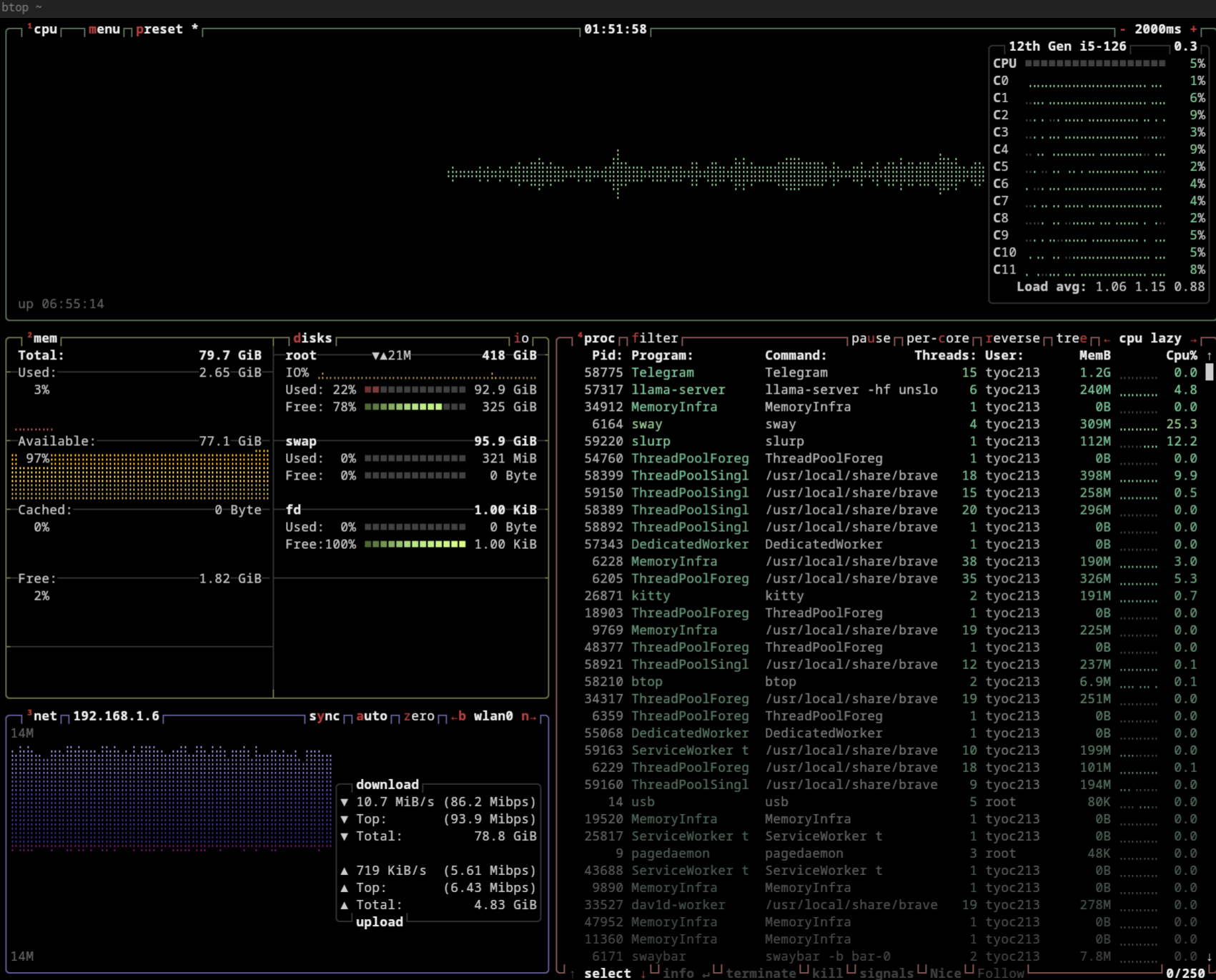Click right arrow after 'cpu lazy' sort

pos(1193,339)
